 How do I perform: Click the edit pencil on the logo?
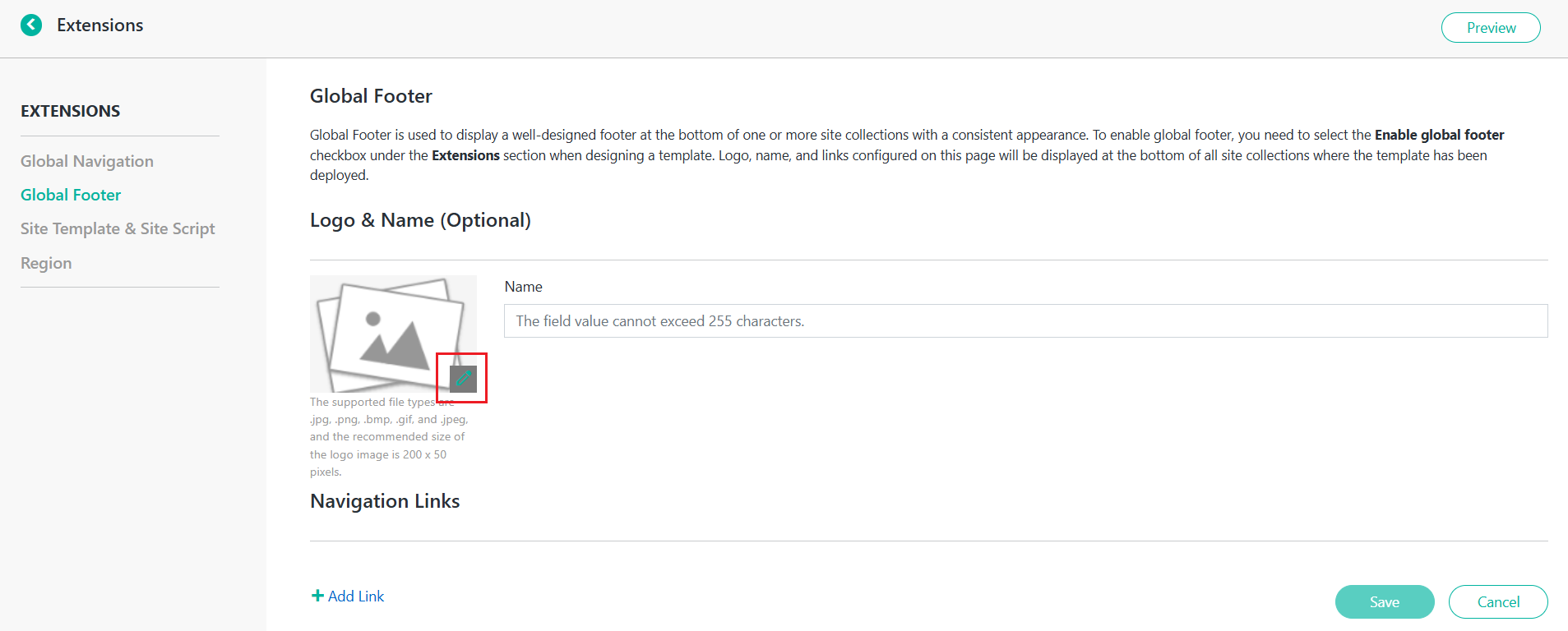(462, 378)
